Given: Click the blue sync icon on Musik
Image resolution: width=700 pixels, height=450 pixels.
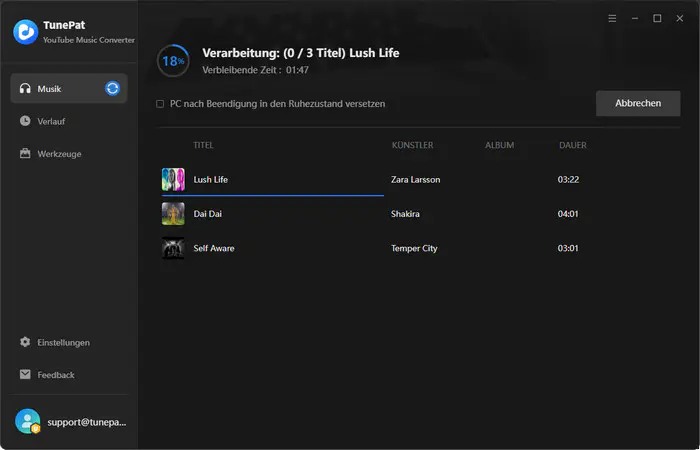Looking at the screenshot, I should (112, 88).
